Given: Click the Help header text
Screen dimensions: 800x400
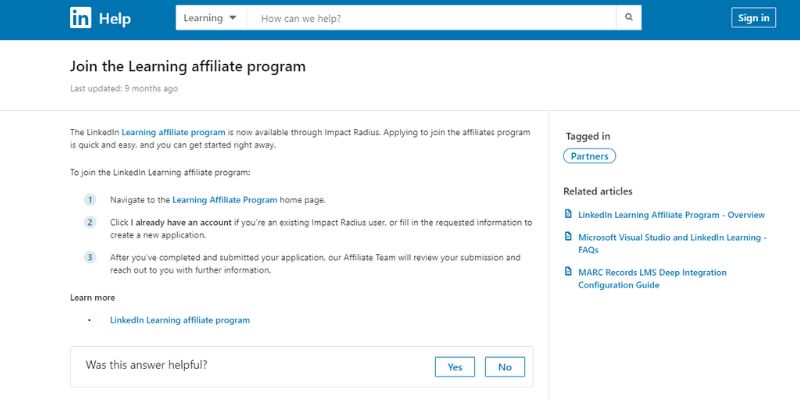Looking at the screenshot, I should [x=115, y=19].
